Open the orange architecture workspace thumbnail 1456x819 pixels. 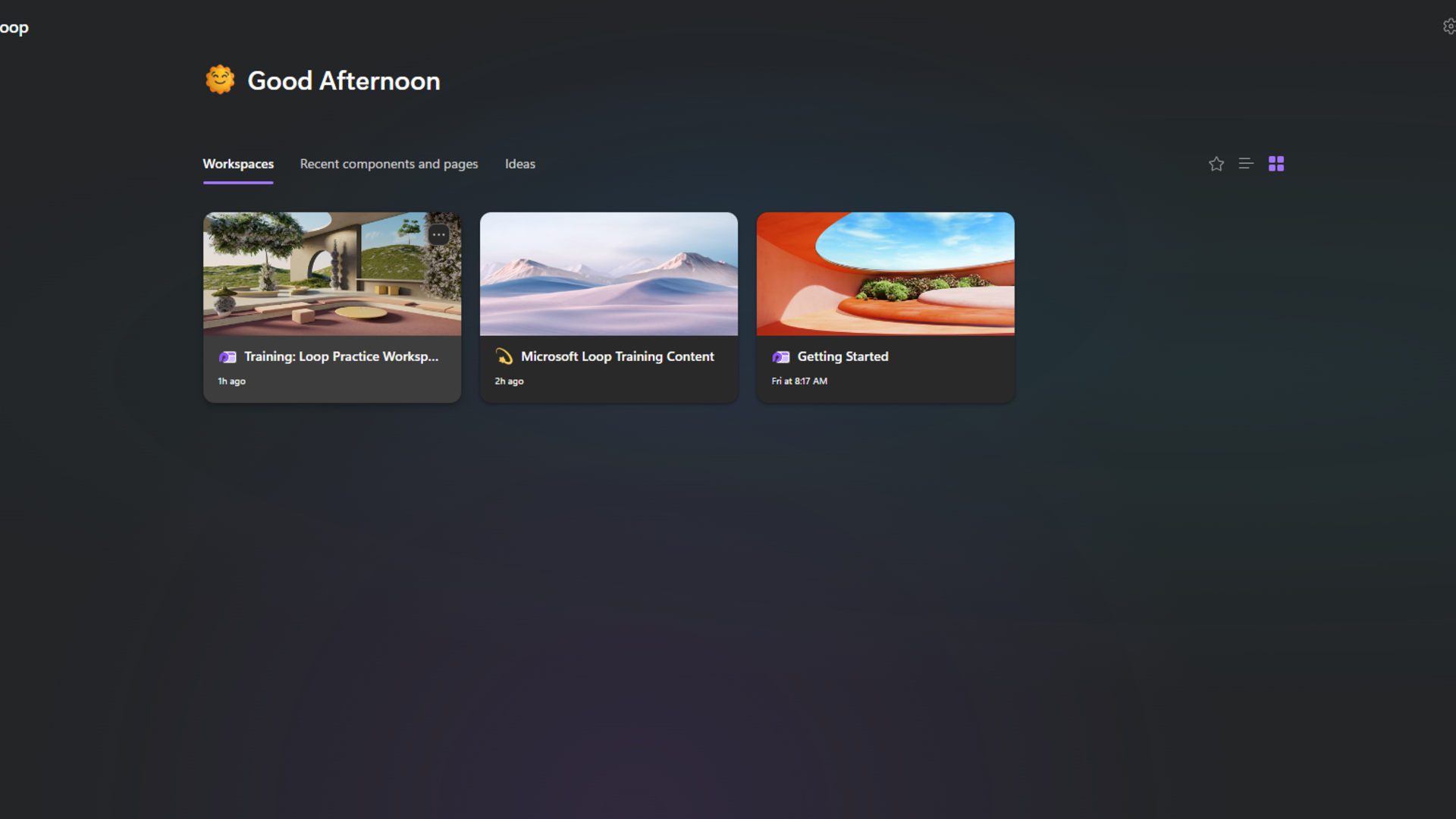coord(886,274)
